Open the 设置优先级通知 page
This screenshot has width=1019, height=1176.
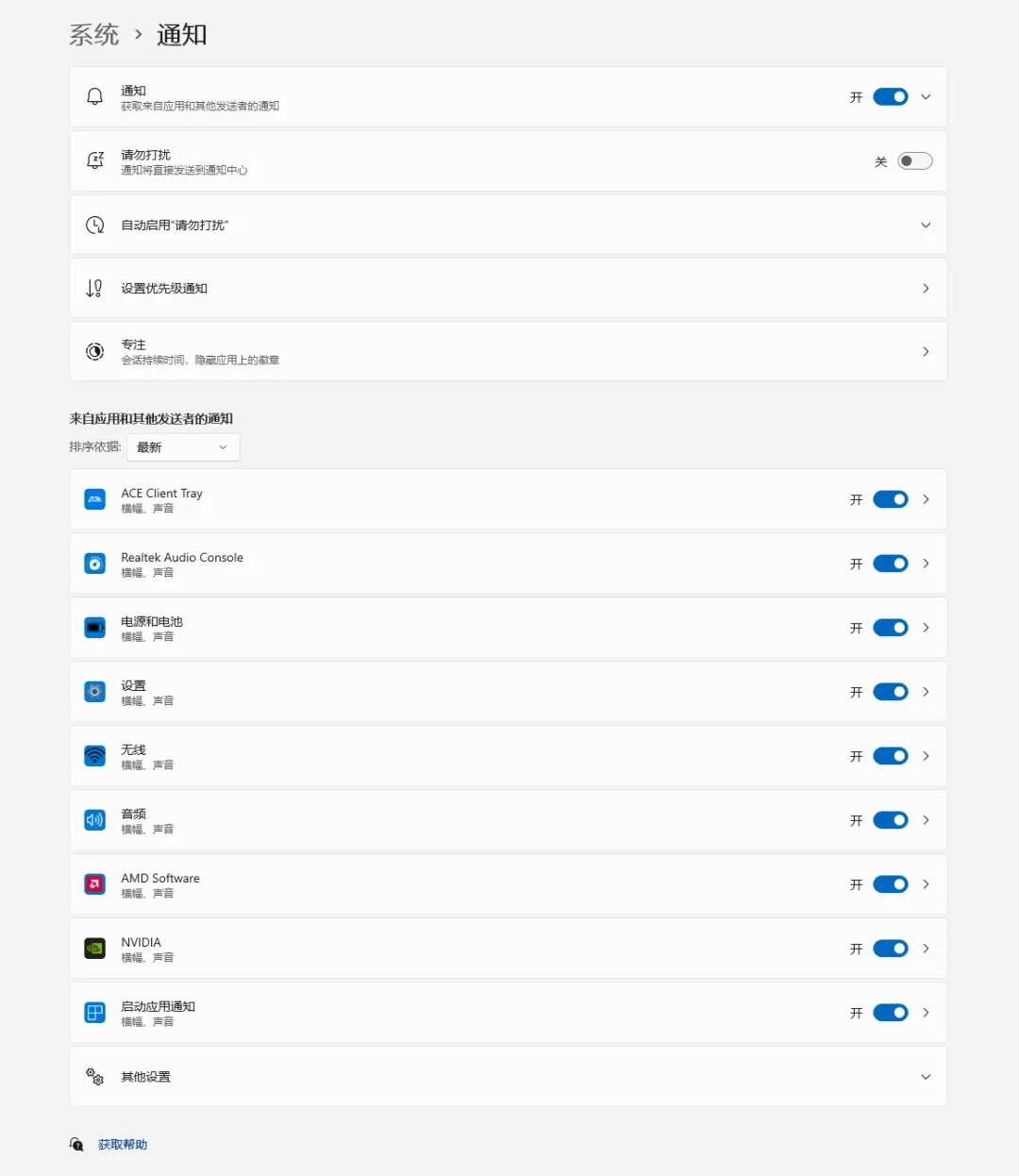[x=508, y=289]
